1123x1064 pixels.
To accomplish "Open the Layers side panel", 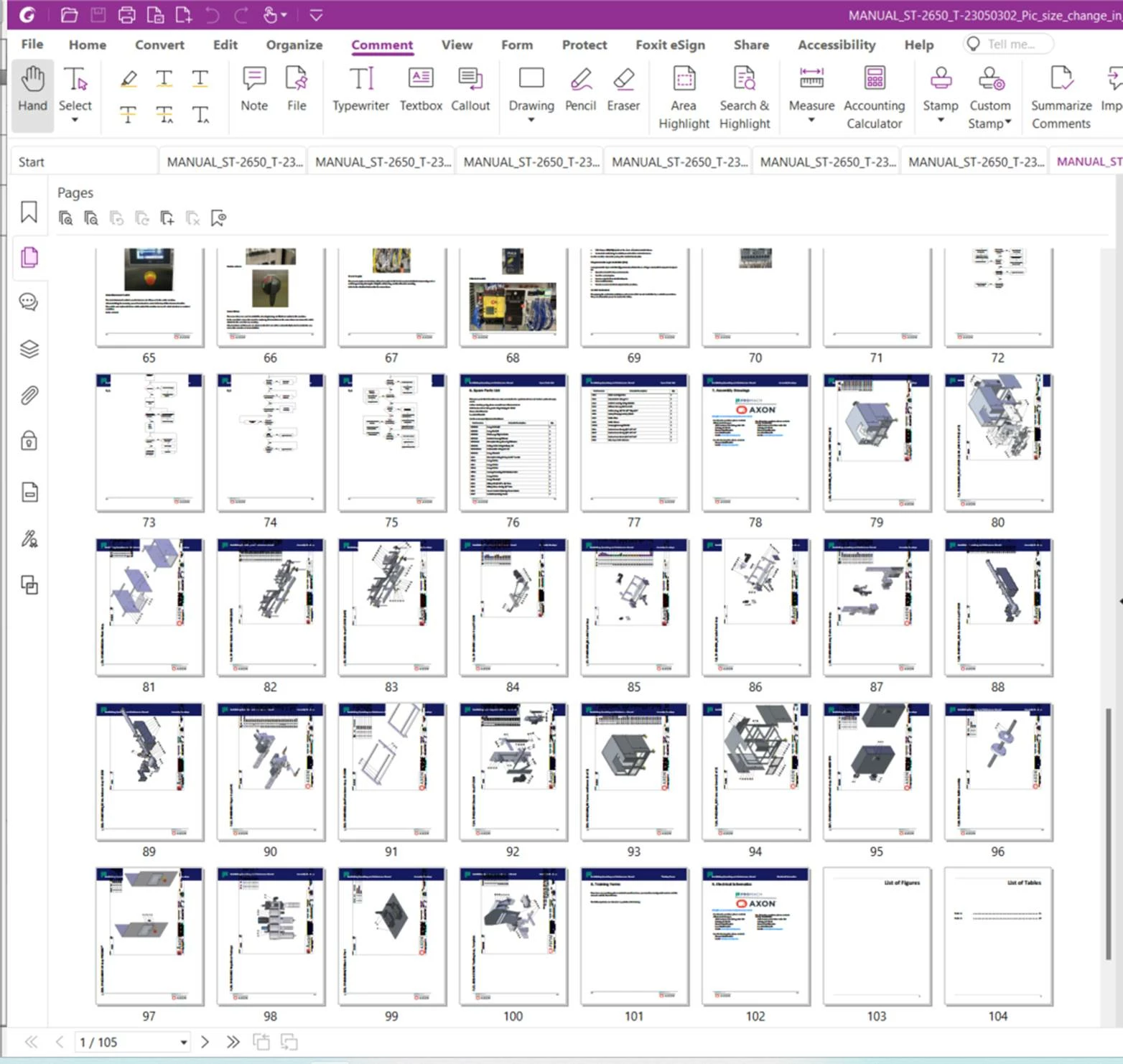I will tap(29, 349).
